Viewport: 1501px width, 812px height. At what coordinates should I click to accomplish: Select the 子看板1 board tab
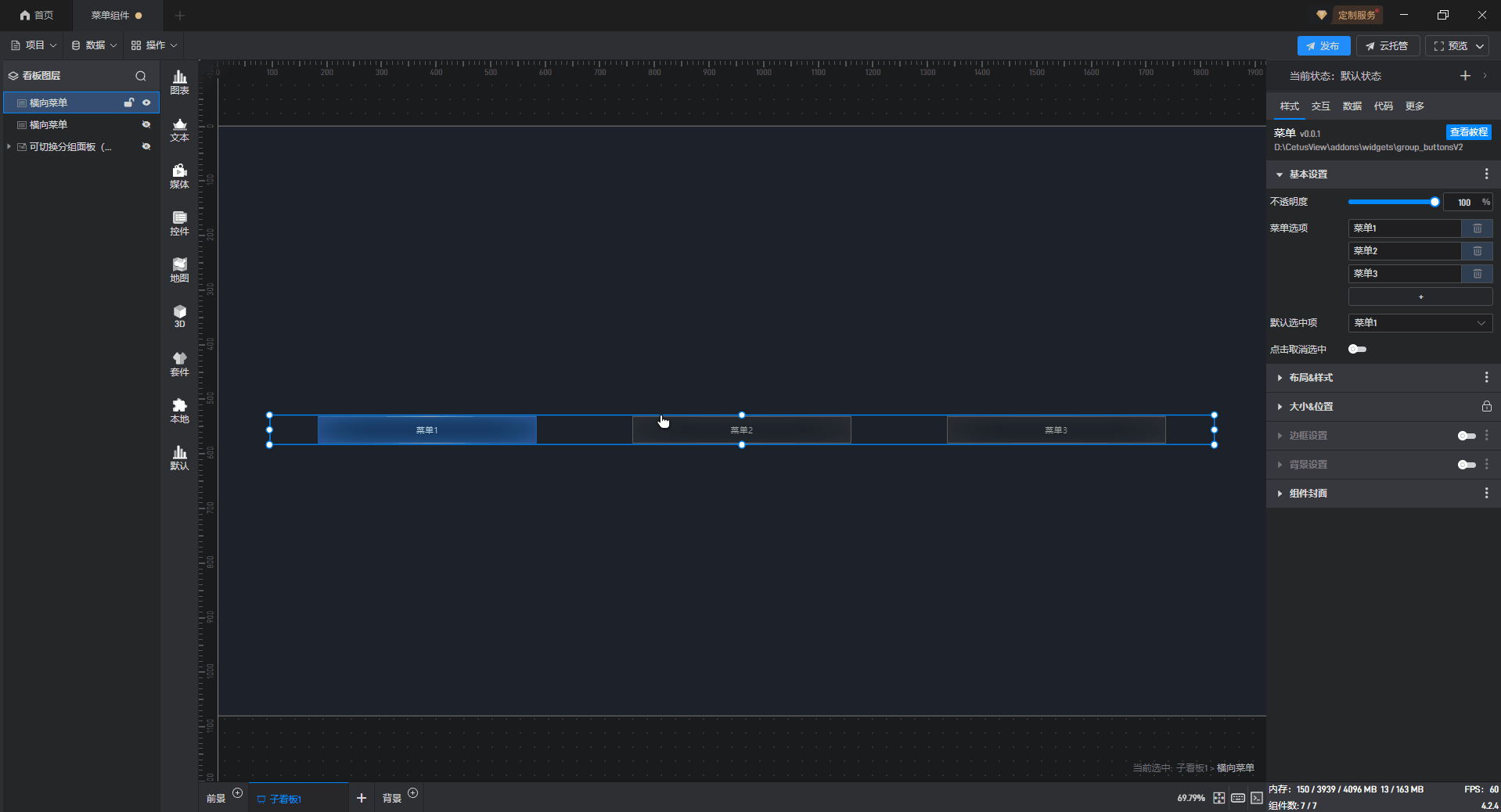(298, 799)
